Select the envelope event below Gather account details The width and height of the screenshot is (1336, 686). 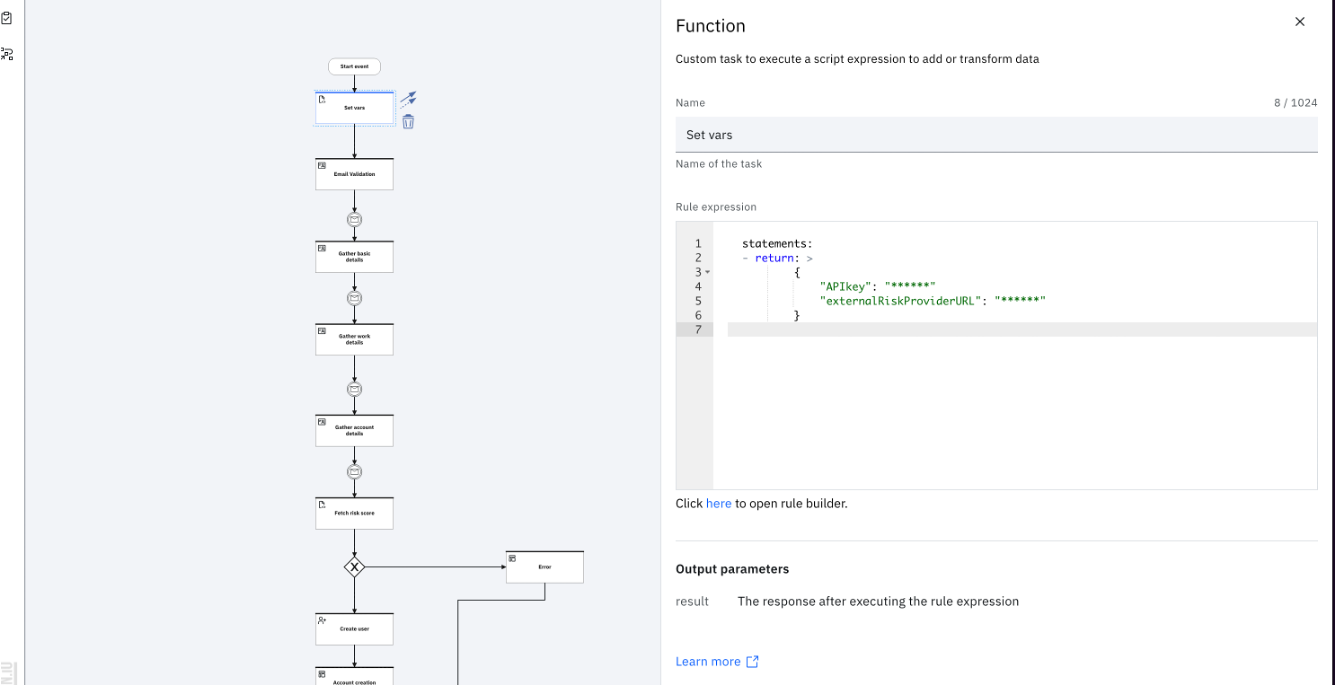click(354, 472)
